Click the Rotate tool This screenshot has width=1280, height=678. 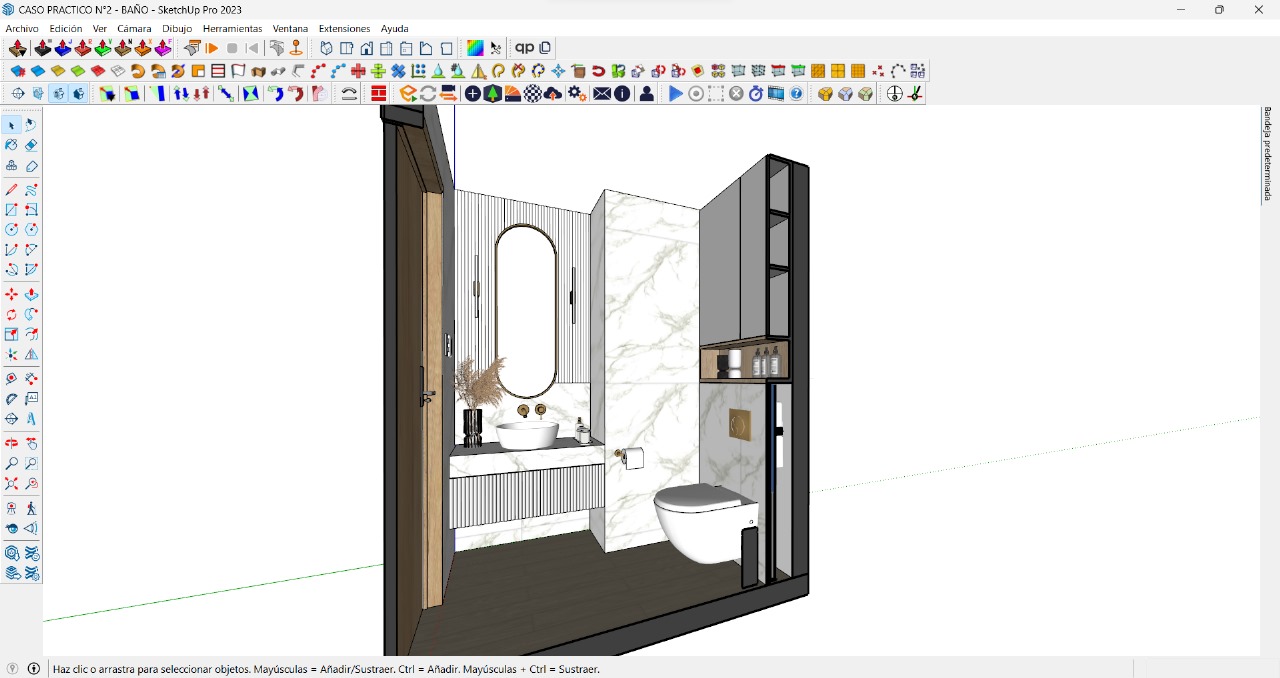(11, 315)
